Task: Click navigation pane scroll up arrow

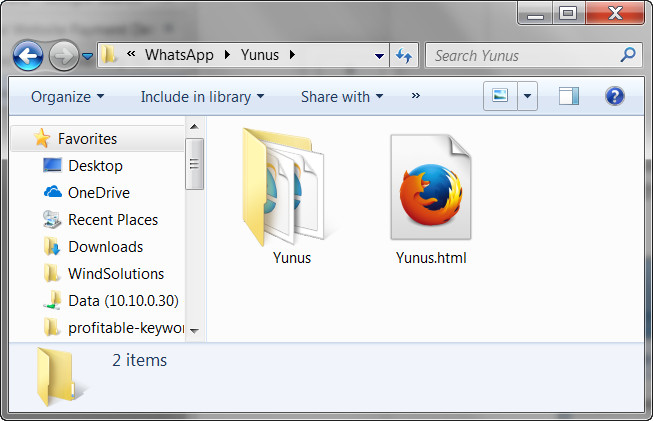Action: (194, 127)
